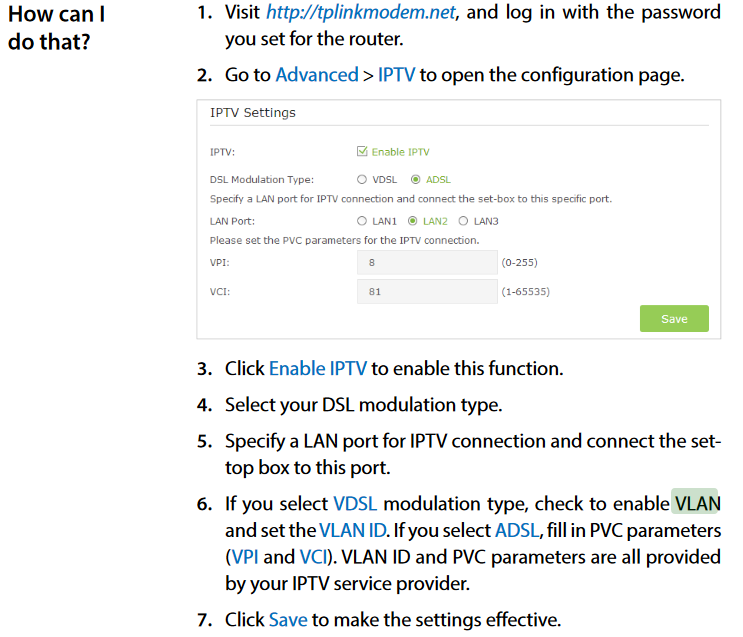The height and width of the screenshot is (637, 743).
Task: Click the VPI input field
Action: tap(427, 263)
